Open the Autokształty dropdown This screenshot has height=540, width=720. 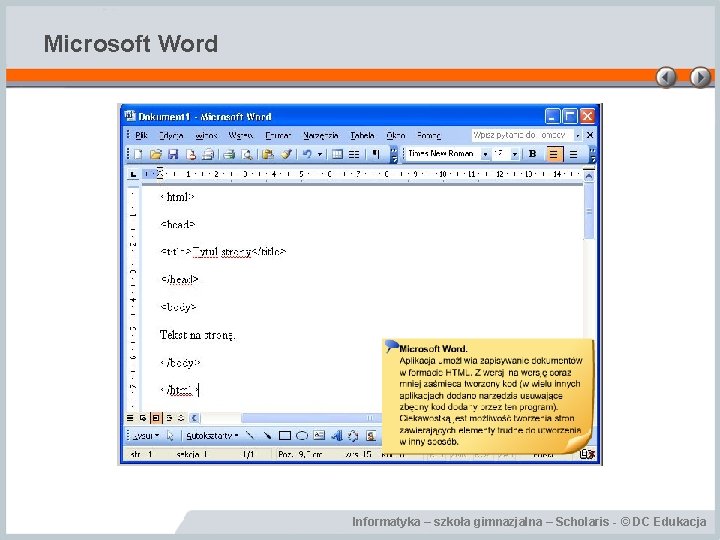point(212,435)
